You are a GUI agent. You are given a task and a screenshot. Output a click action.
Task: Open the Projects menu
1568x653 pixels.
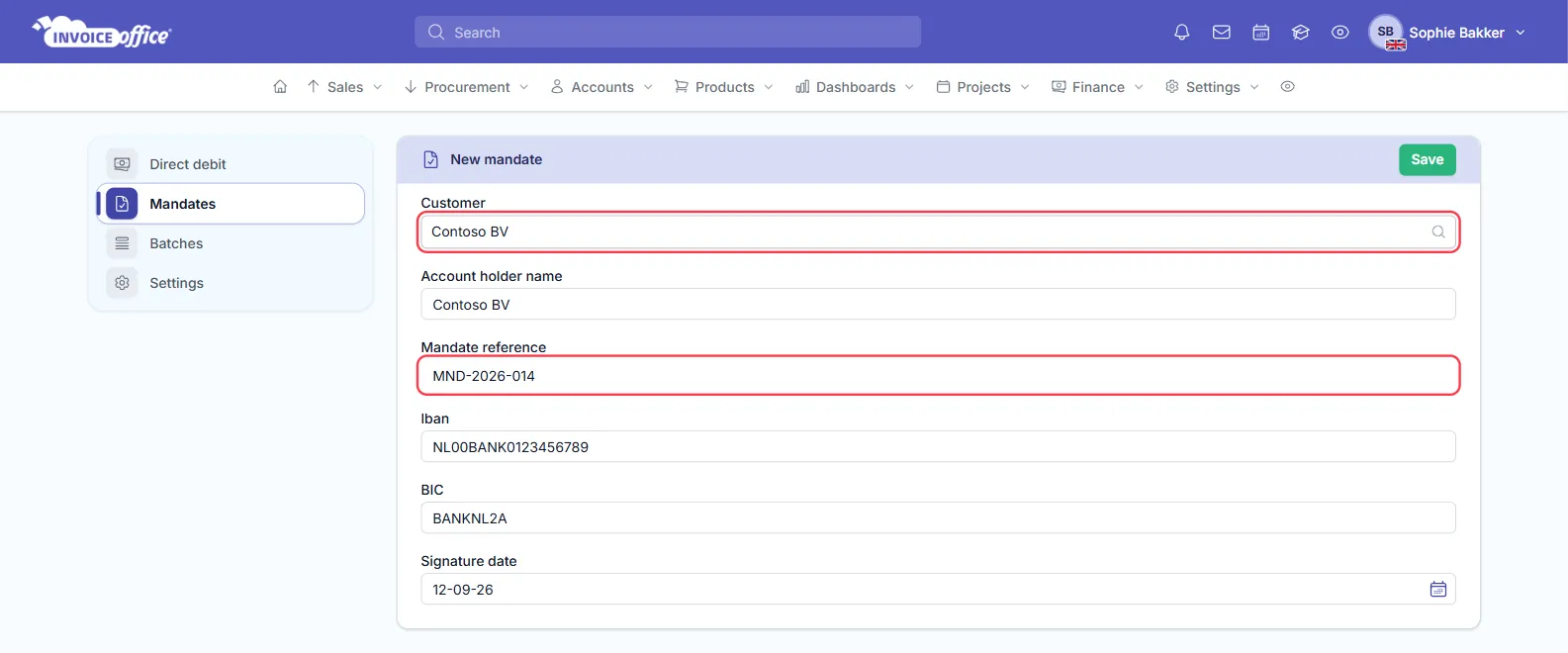tap(982, 87)
